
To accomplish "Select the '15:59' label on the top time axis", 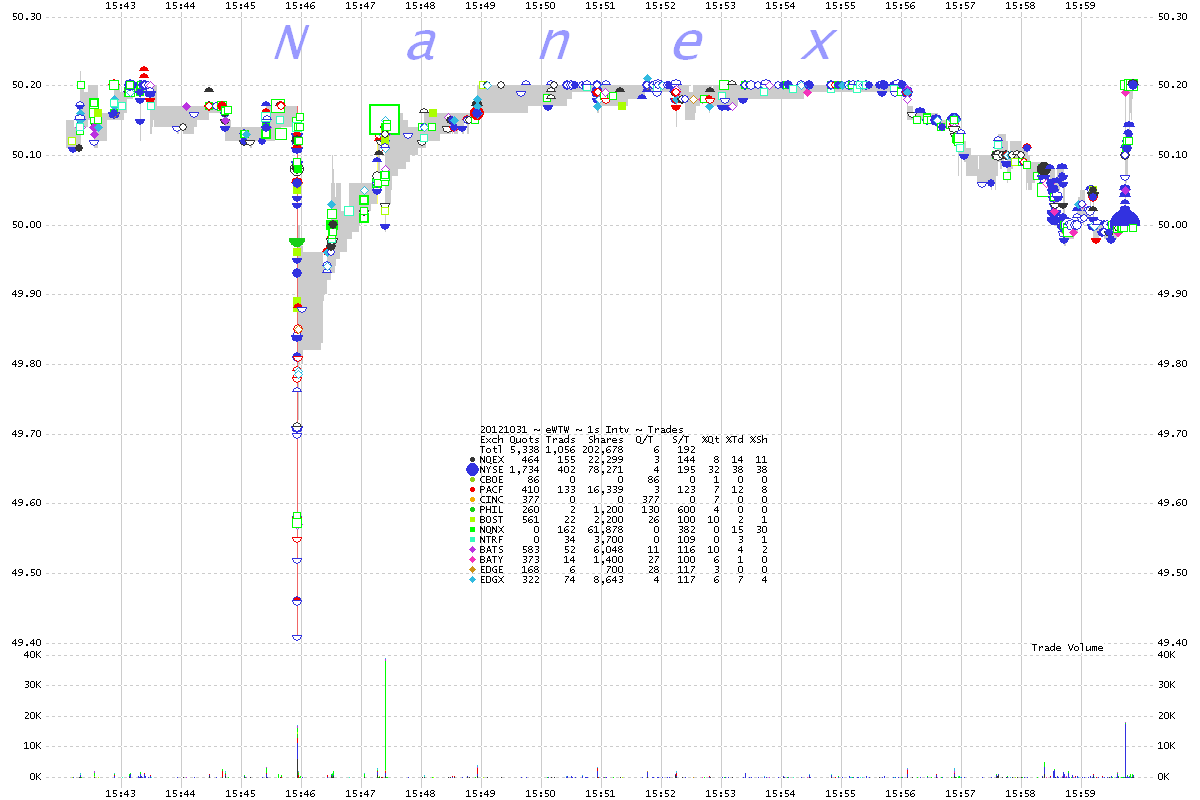I will click(1080, 6).
